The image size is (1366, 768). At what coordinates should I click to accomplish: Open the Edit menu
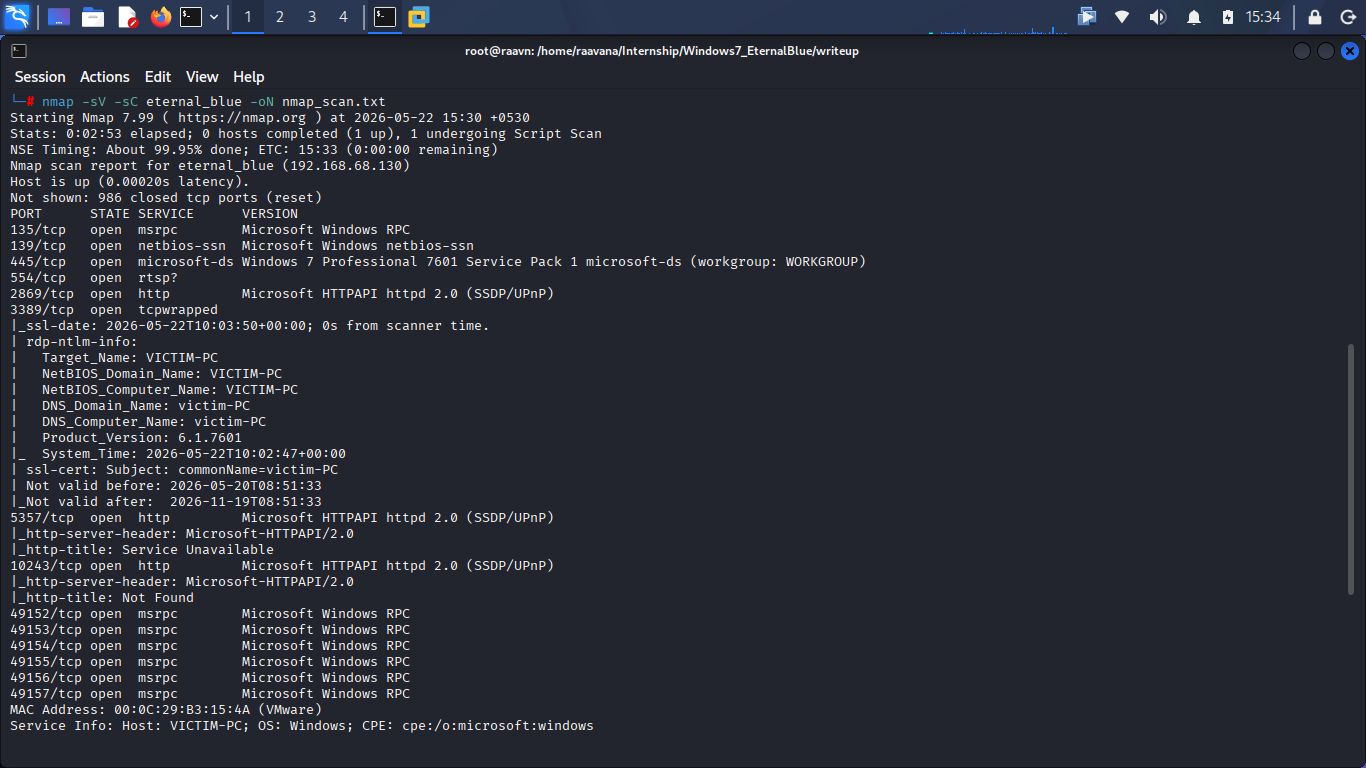tap(158, 77)
